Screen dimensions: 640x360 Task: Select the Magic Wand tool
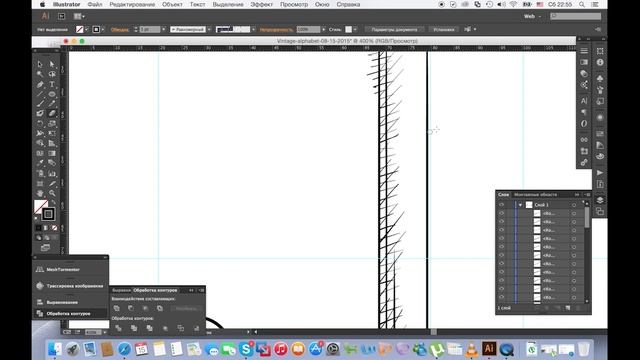(40, 74)
